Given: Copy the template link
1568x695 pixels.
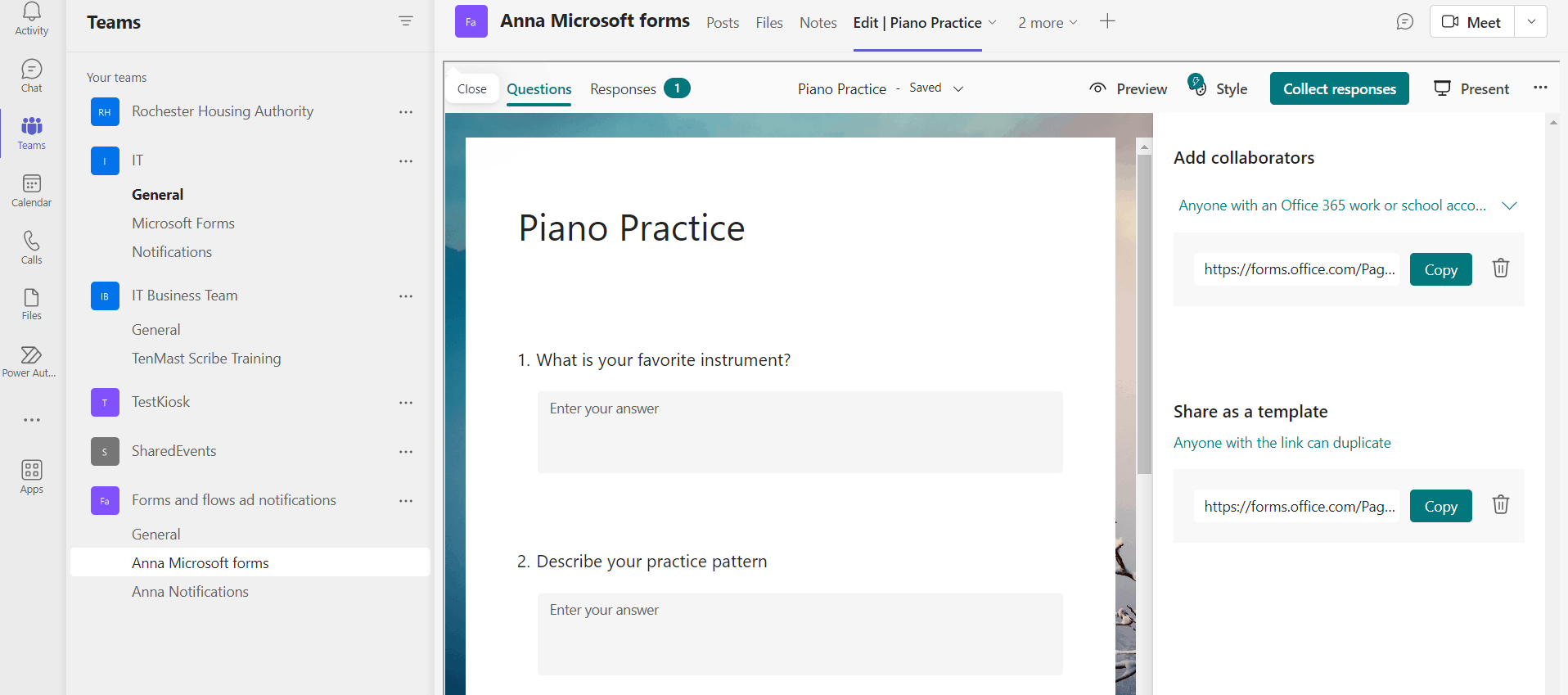Looking at the screenshot, I should pyautogui.click(x=1441, y=506).
